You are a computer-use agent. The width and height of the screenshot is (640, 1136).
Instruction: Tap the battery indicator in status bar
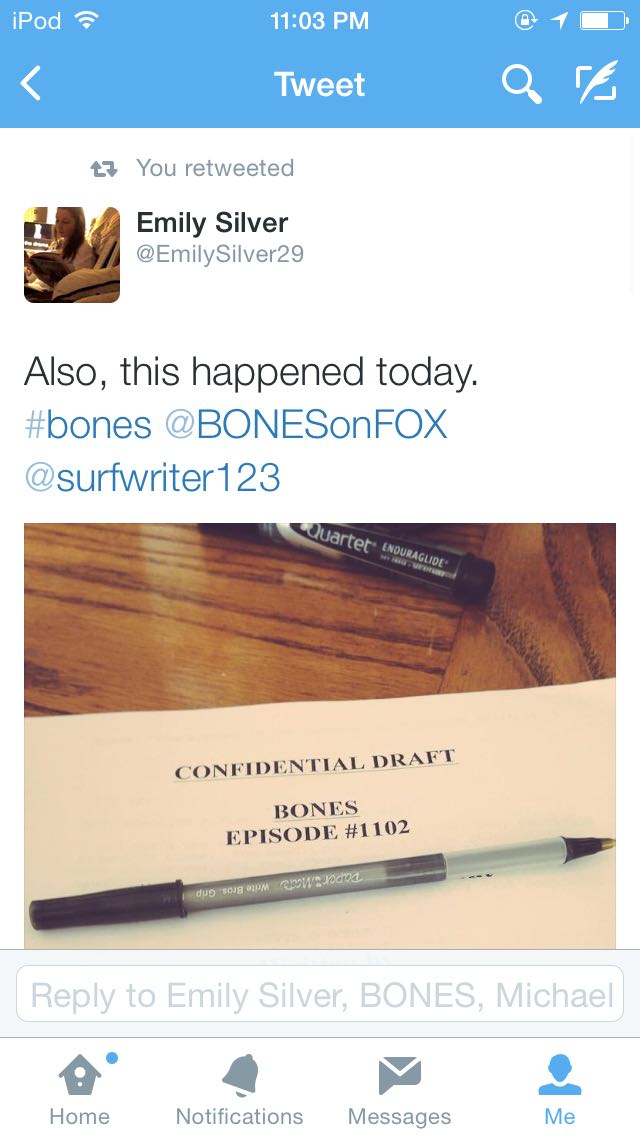tap(604, 21)
